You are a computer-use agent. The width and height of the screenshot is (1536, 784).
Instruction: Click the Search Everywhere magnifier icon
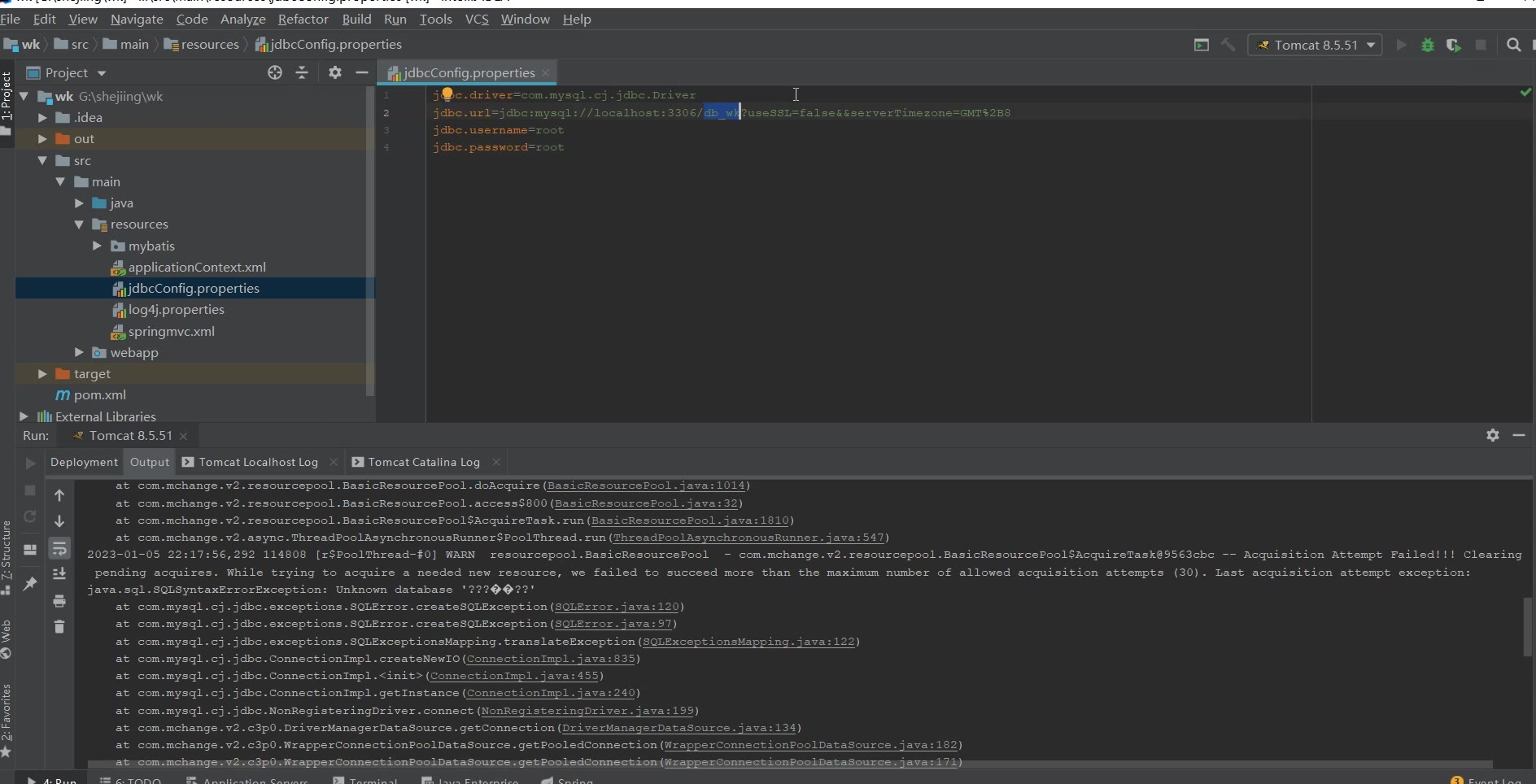[1513, 46]
